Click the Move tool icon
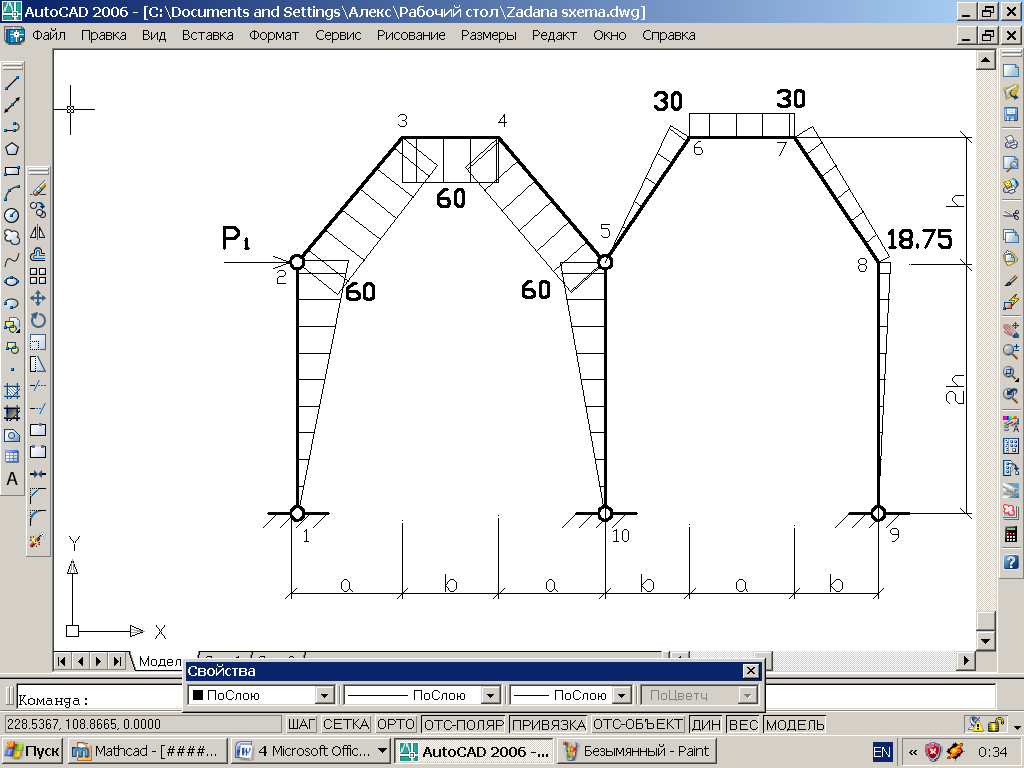1024x768 pixels. pyautogui.click(x=38, y=298)
